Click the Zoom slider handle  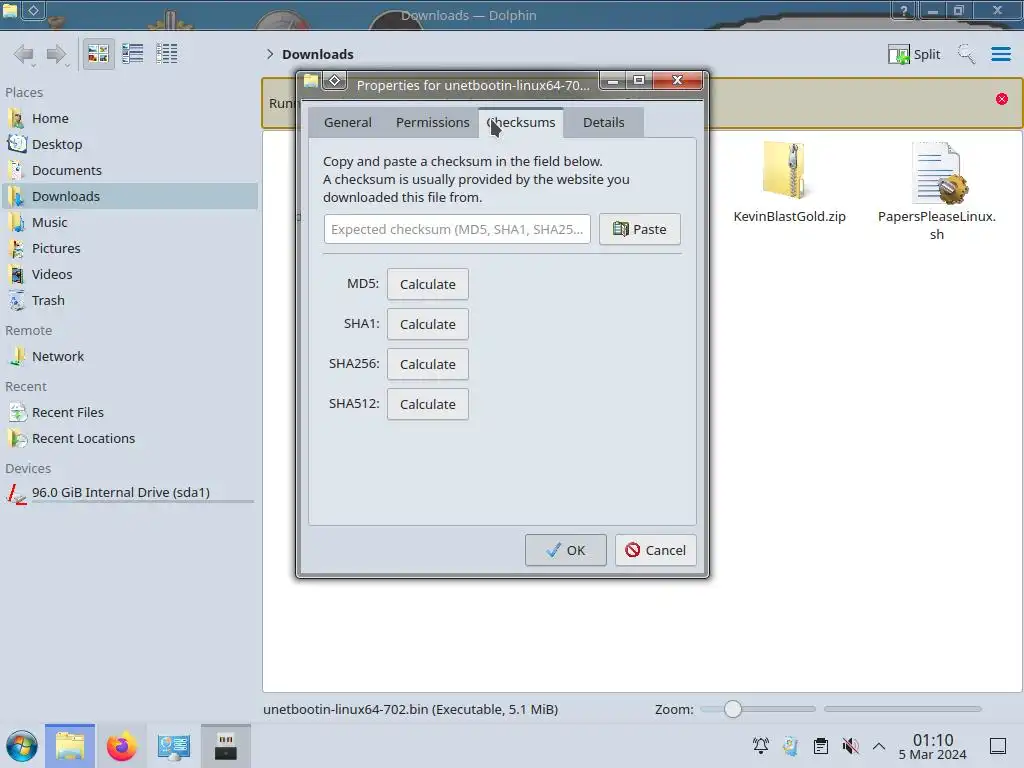pyautogui.click(x=733, y=709)
